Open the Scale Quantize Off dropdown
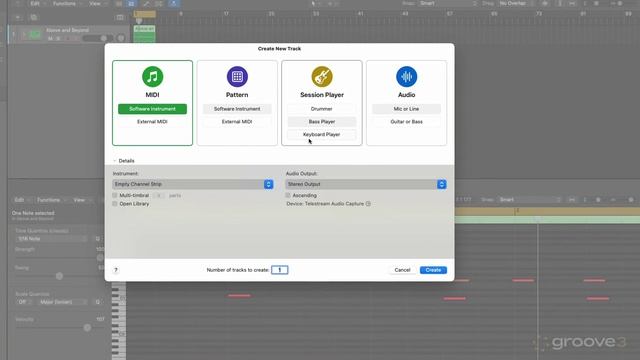The image size is (640, 360). click(24, 302)
